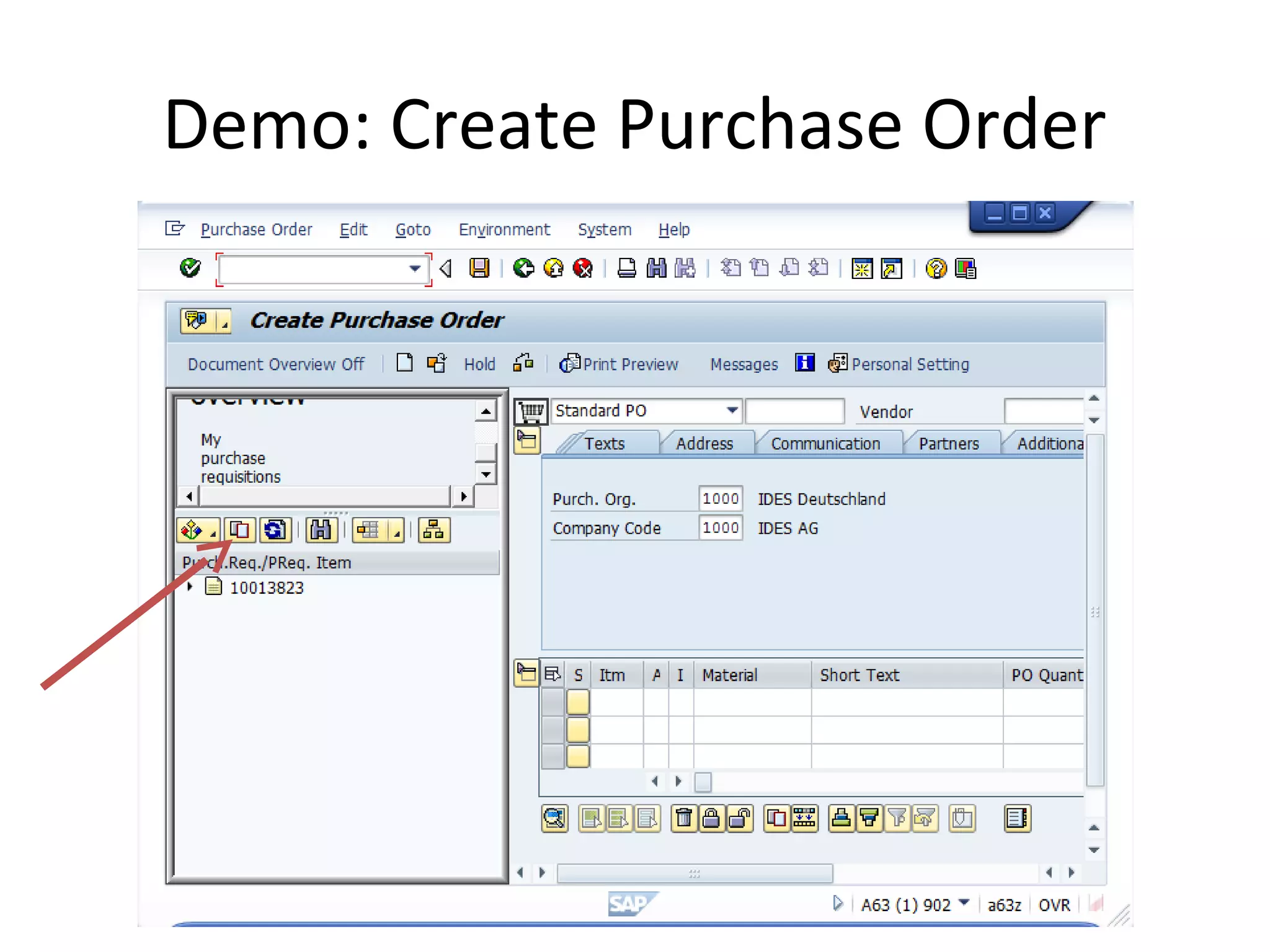Click the Create New Session icon
The image size is (1270, 952).
[862, 268]
